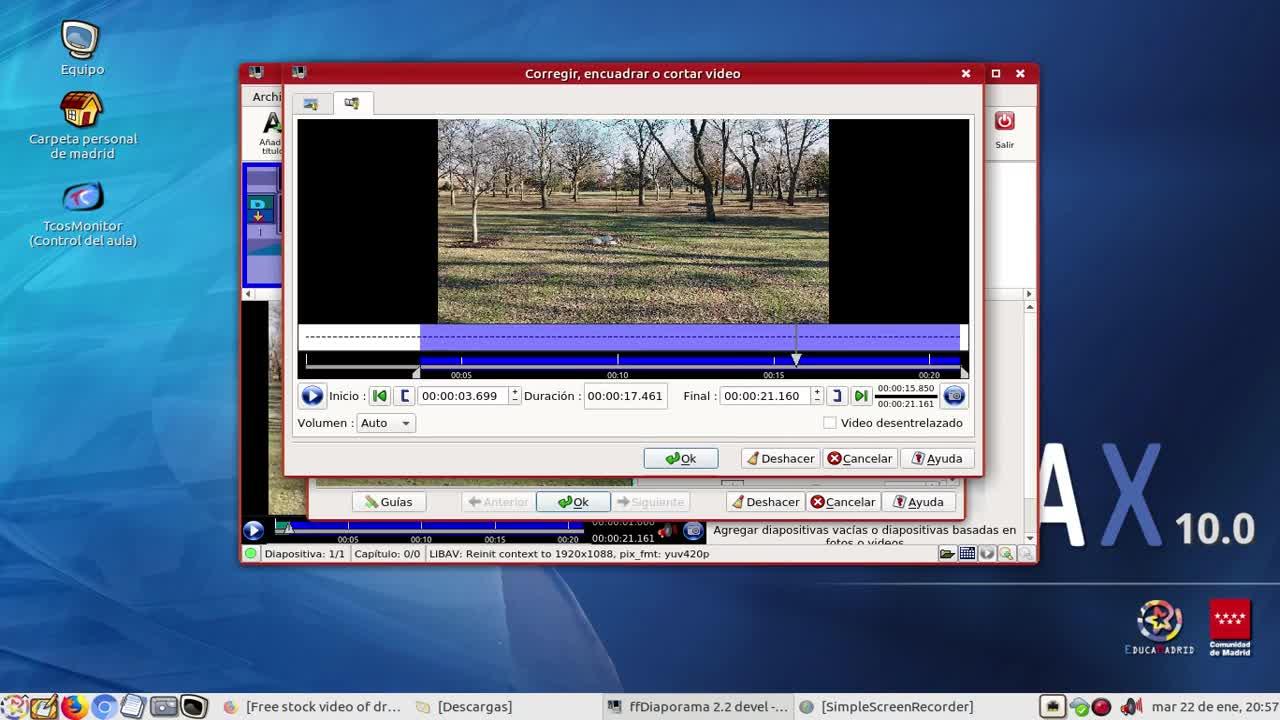The image size is (1280, 720).
Task: Open the Archivo menu in ffDiaporama
Action: [266, 97]
